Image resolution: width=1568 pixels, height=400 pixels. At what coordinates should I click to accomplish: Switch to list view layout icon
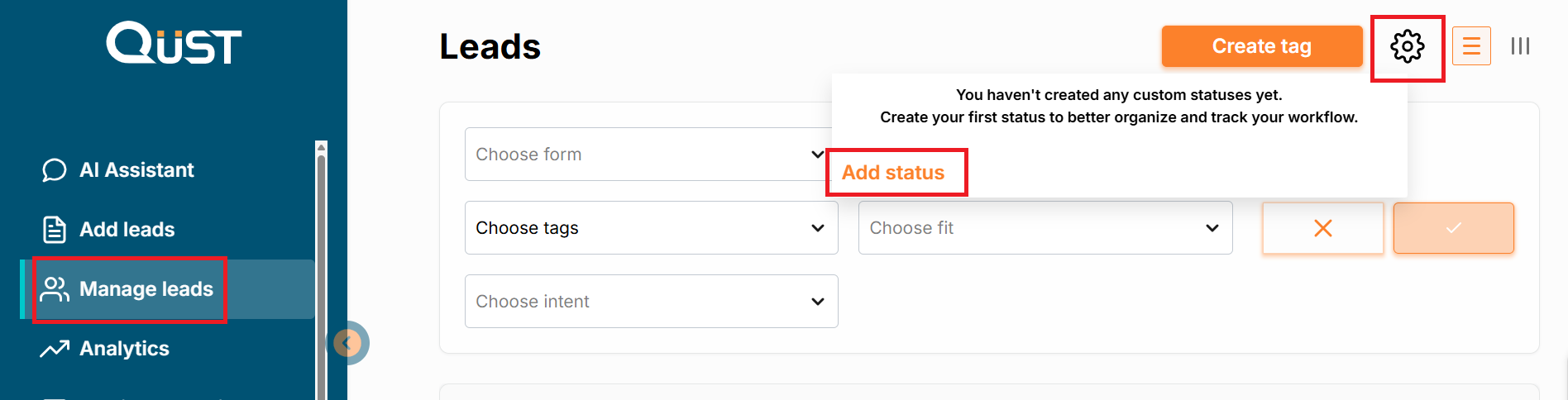pos(1471,46)
